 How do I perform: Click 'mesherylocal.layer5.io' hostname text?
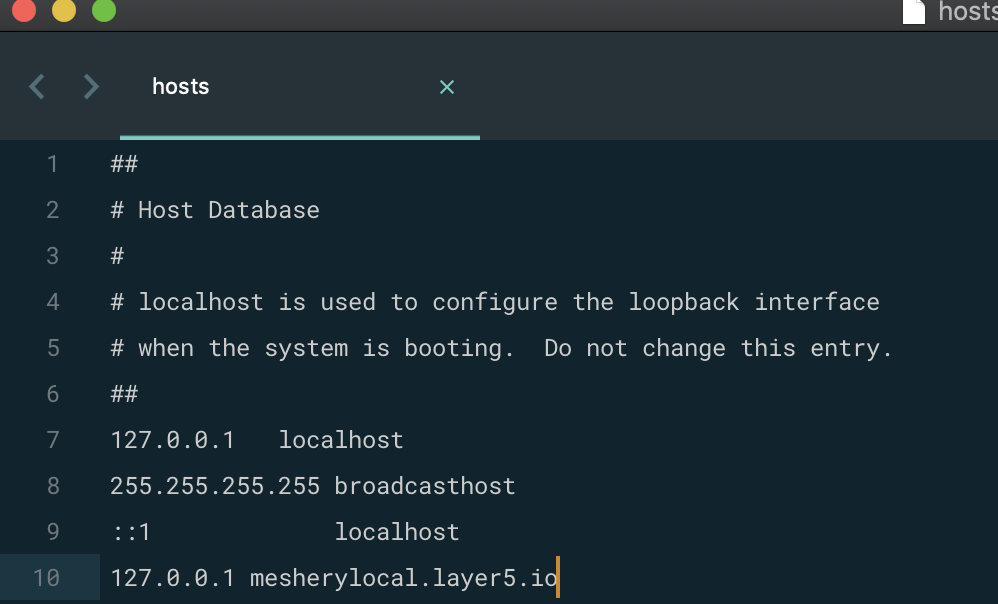[404, 579]
